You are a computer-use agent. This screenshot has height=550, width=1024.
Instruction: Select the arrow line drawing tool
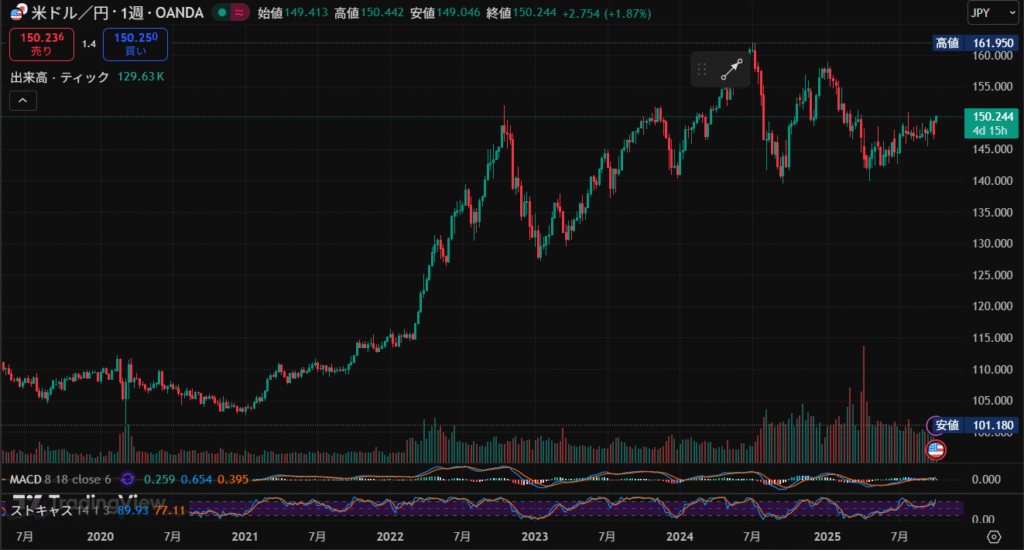click(733, 69)
